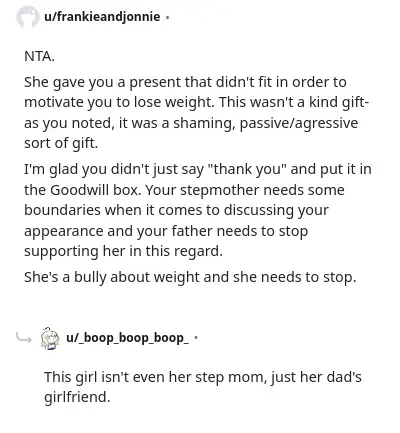Viewport: 400px width, 433px height.
Task: Click the paragraph starting "I'm glad you didn't"
Action: [198, 210]
